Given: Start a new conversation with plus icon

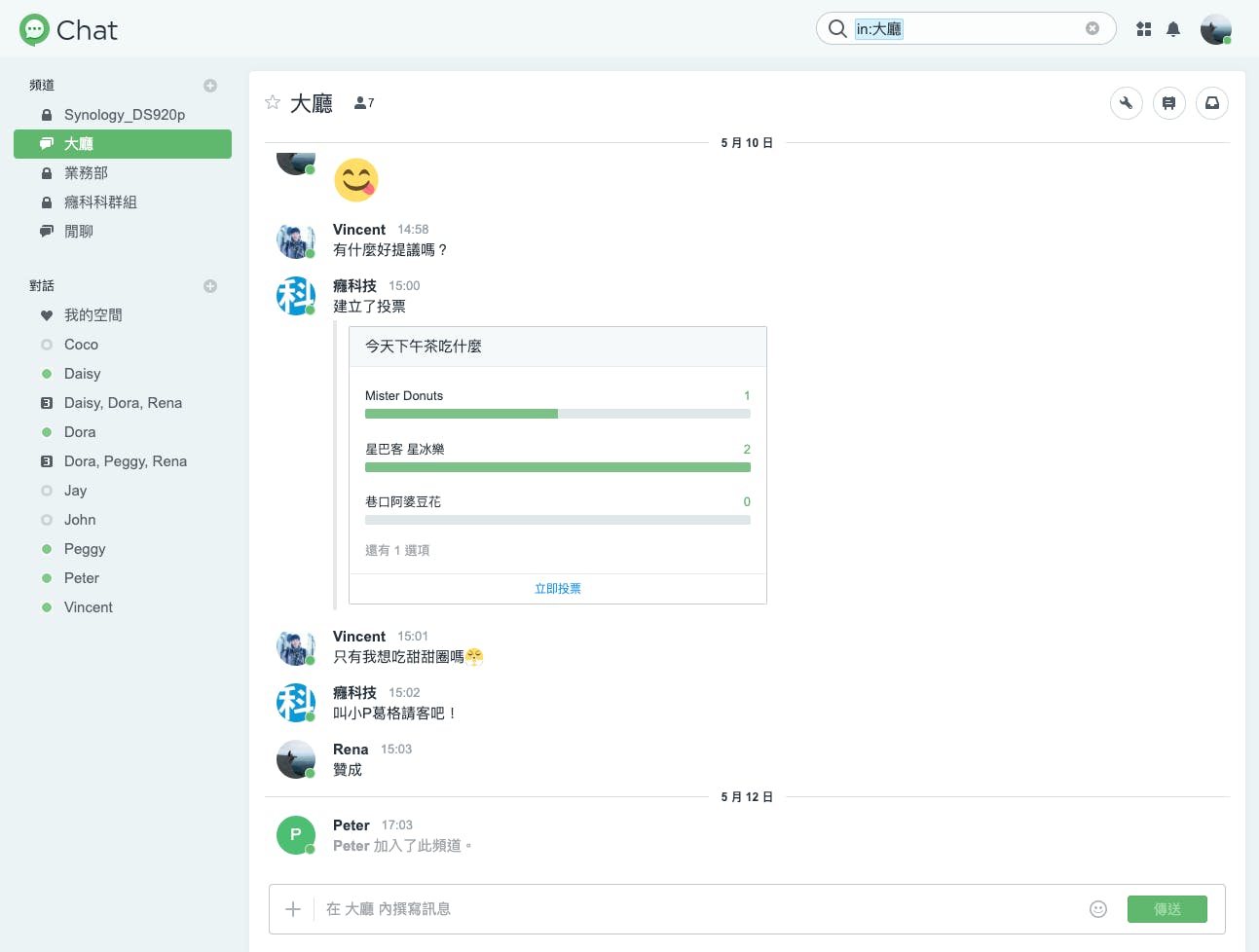Looking at the screenshot, I should 210,286.
